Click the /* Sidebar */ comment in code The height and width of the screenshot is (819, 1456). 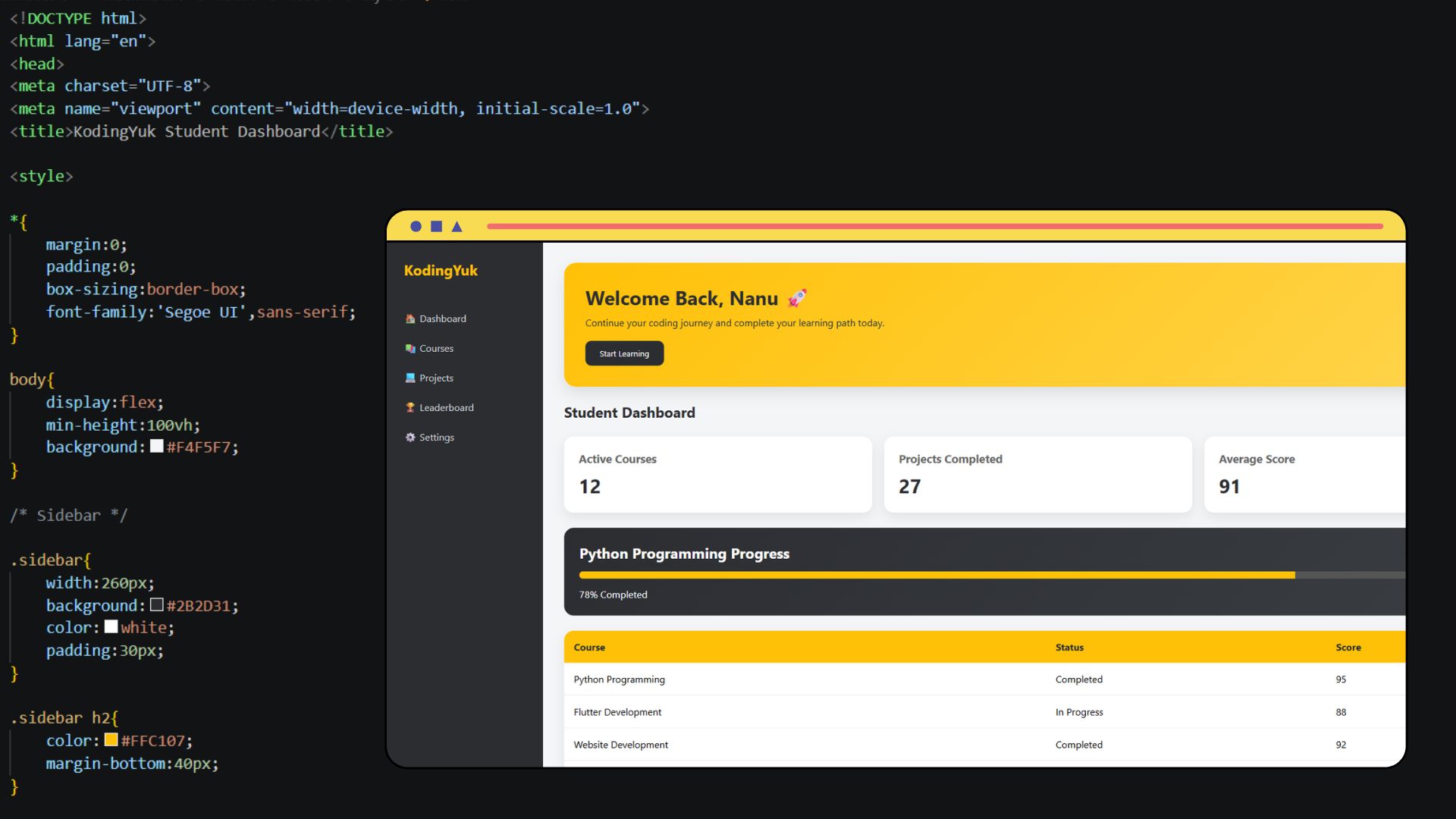tap(68, 515)
